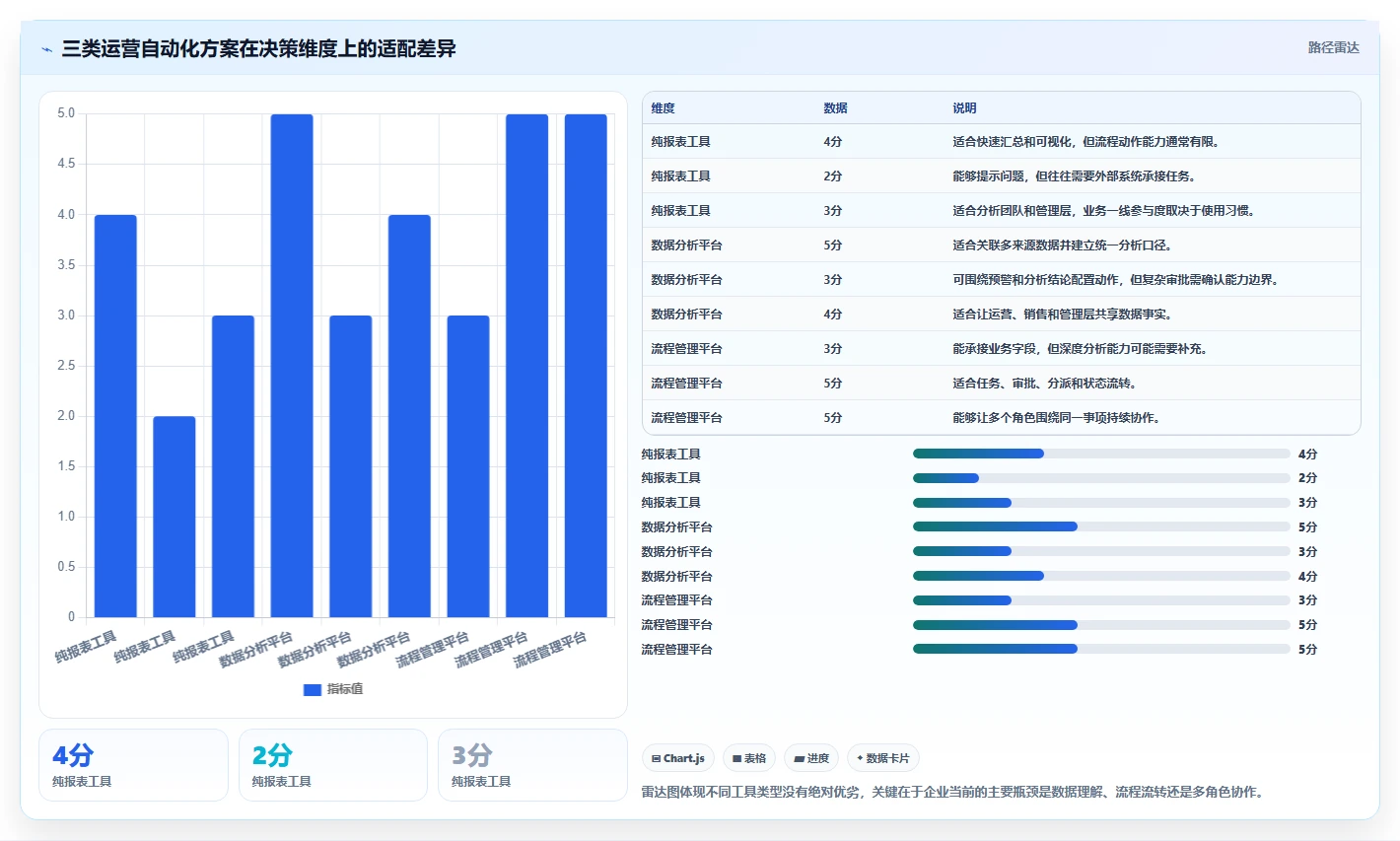Select the title 三类运营自动化方案在决策维度上的适配差异
This screenshot has height=841, width=1400.
(x=258, y=48)
